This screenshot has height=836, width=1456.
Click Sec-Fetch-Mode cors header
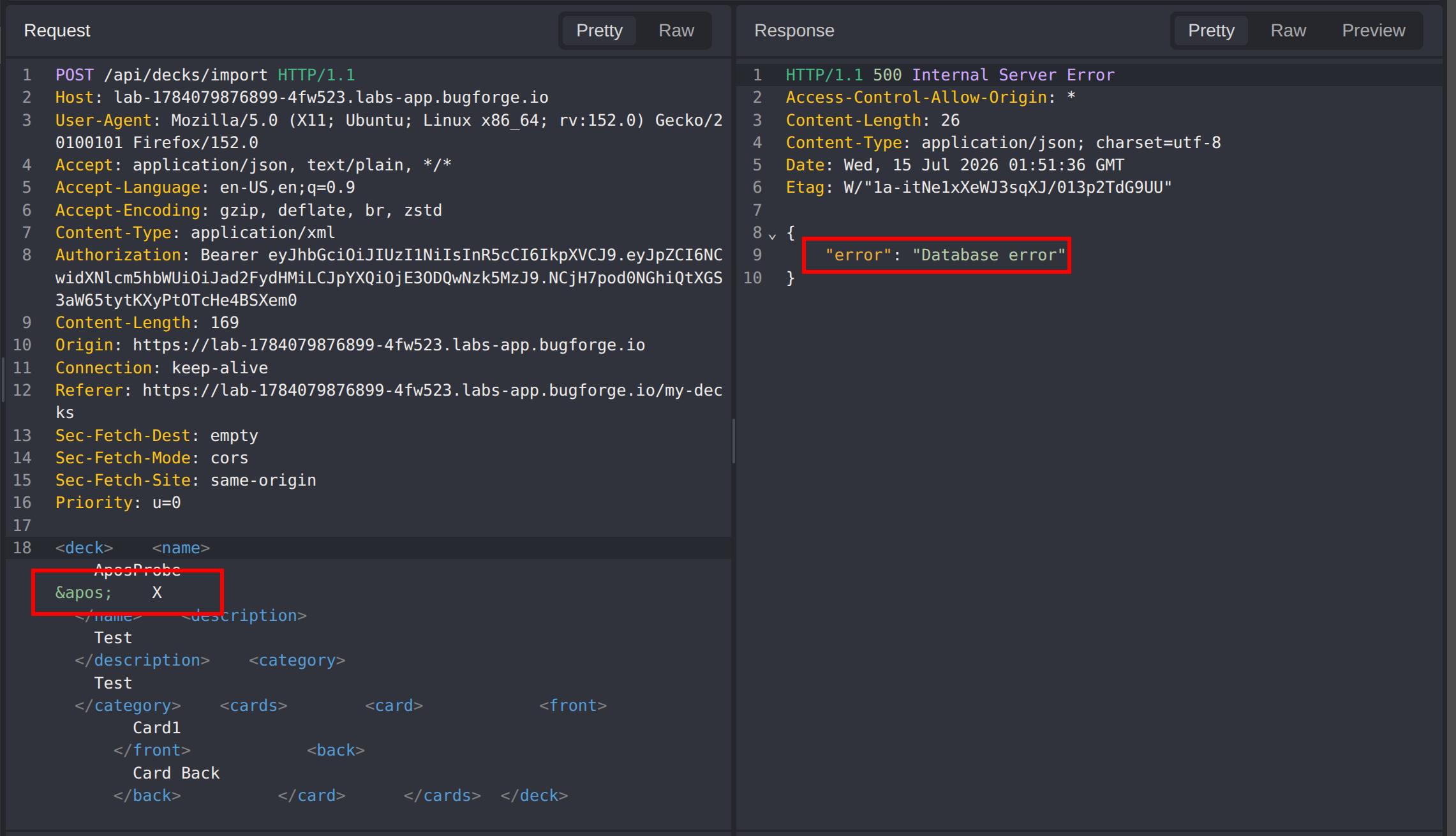(x=152, y=458)
